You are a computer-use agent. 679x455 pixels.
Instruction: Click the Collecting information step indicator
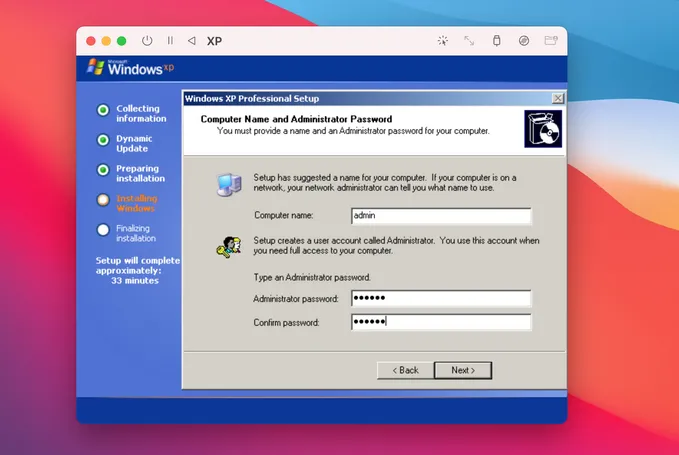tap(103, 110)
